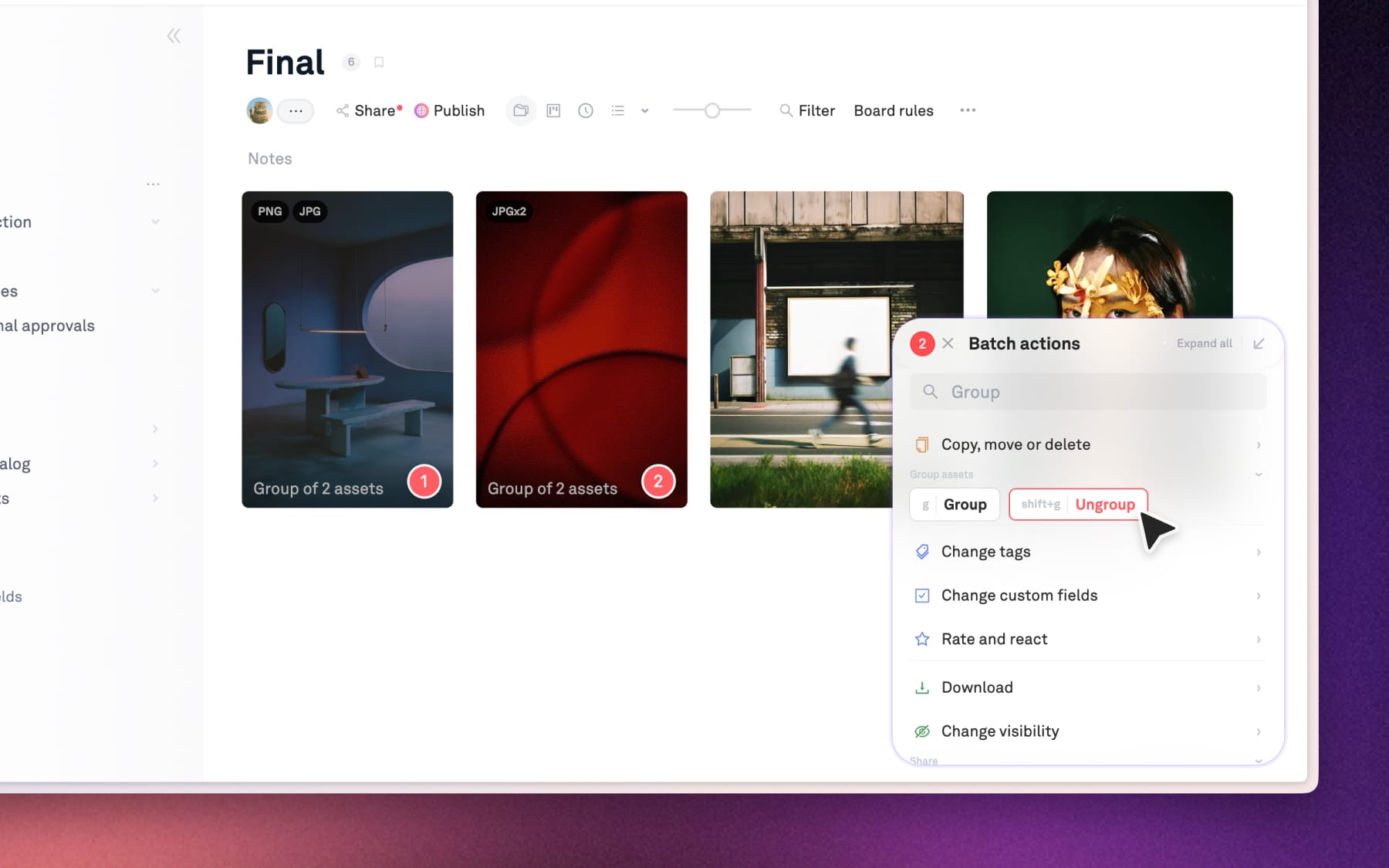Minimize the Batch actions panel with the arrow icon
1389x868 pixels.
coord(1259,344)
